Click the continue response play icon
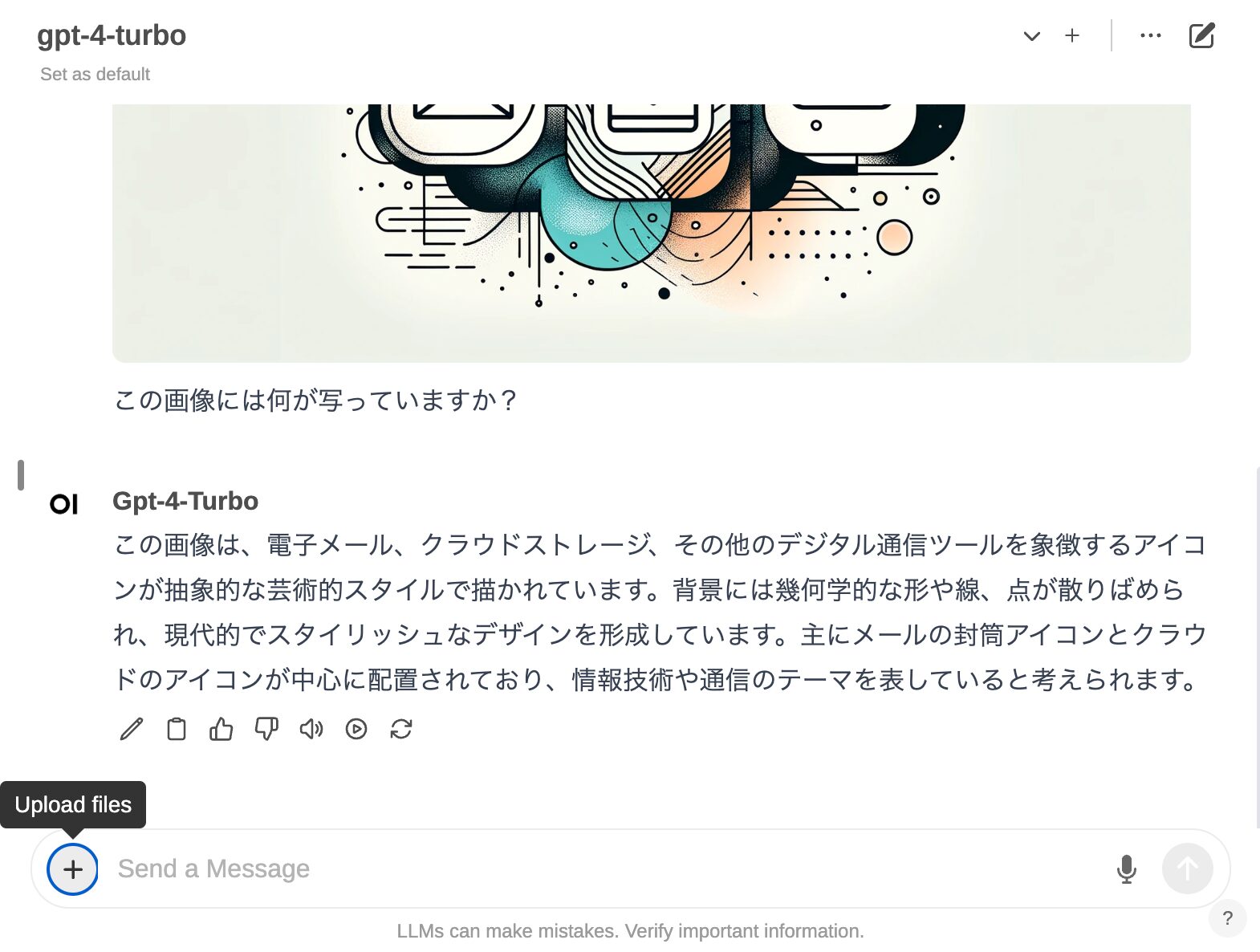 (x=356, y=729)
